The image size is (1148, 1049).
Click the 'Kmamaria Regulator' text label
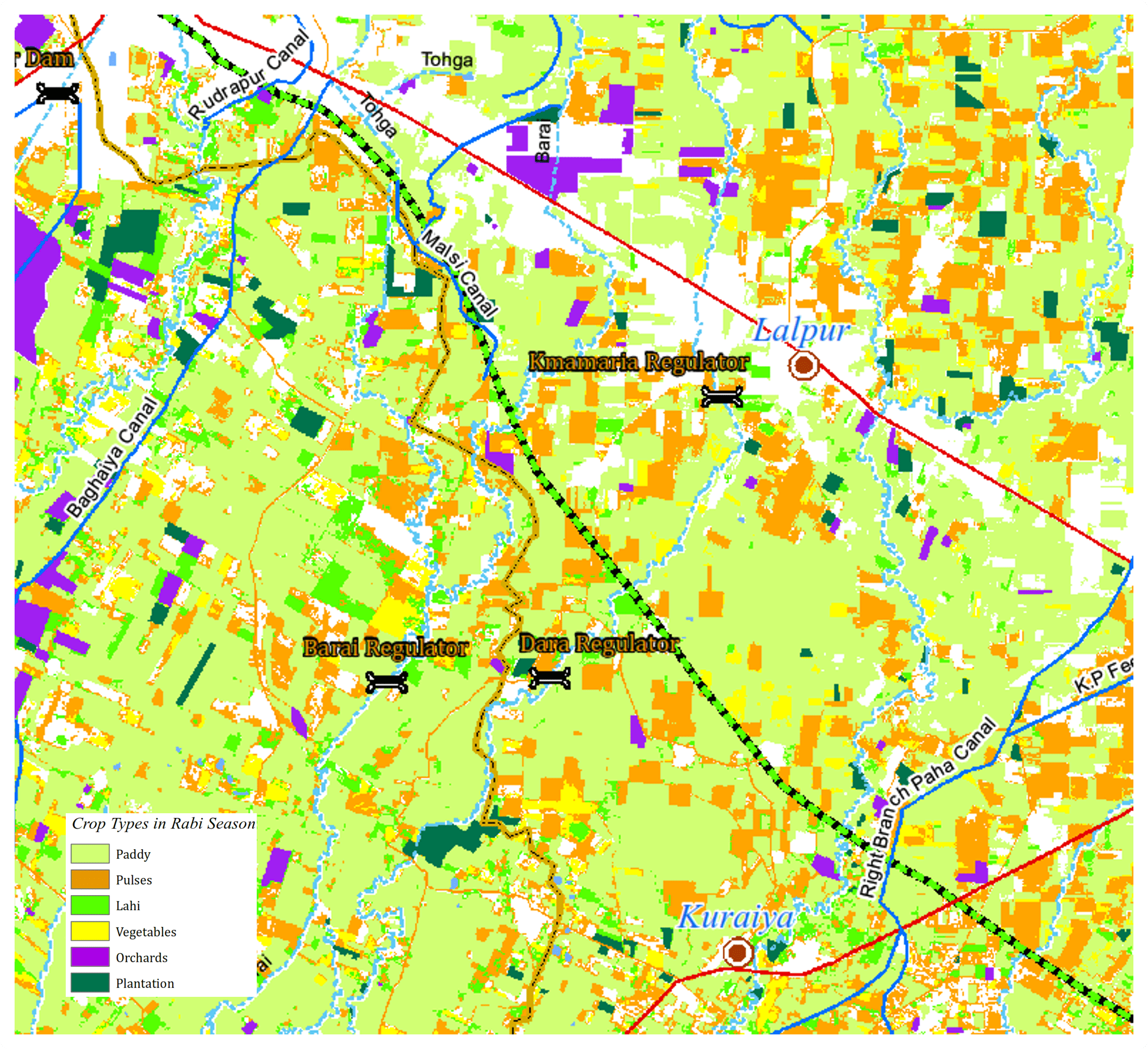(x=638, y=362)
